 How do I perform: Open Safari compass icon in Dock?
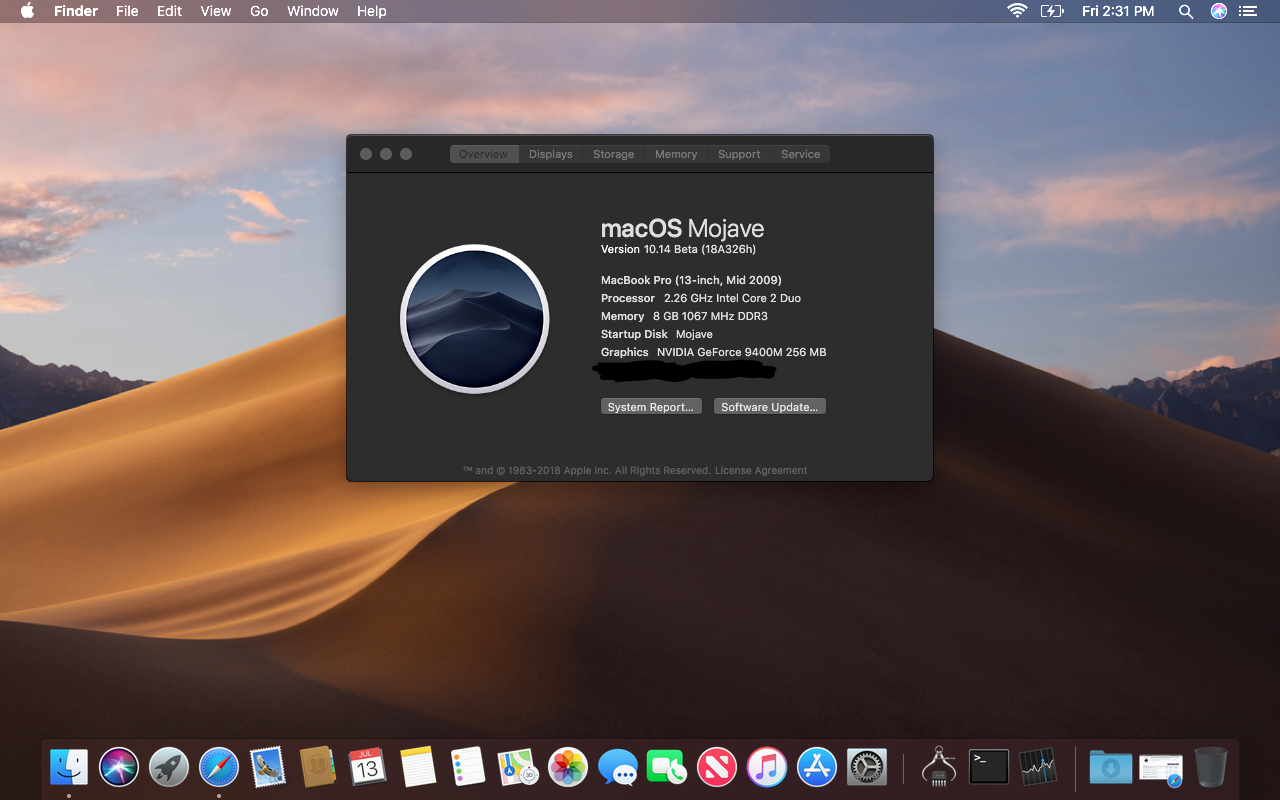click(x=219, y=767)
